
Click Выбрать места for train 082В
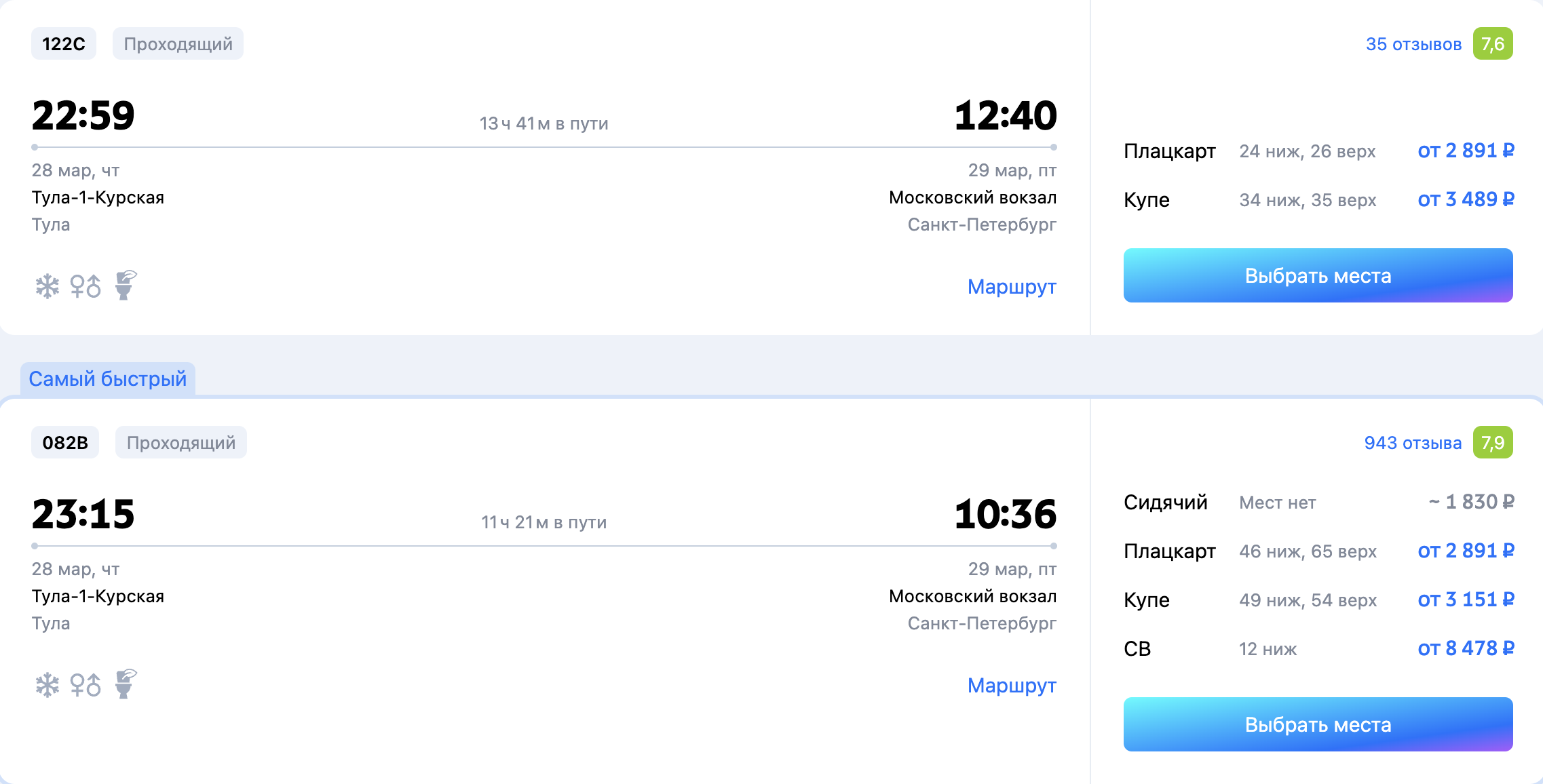point(1318,724)
